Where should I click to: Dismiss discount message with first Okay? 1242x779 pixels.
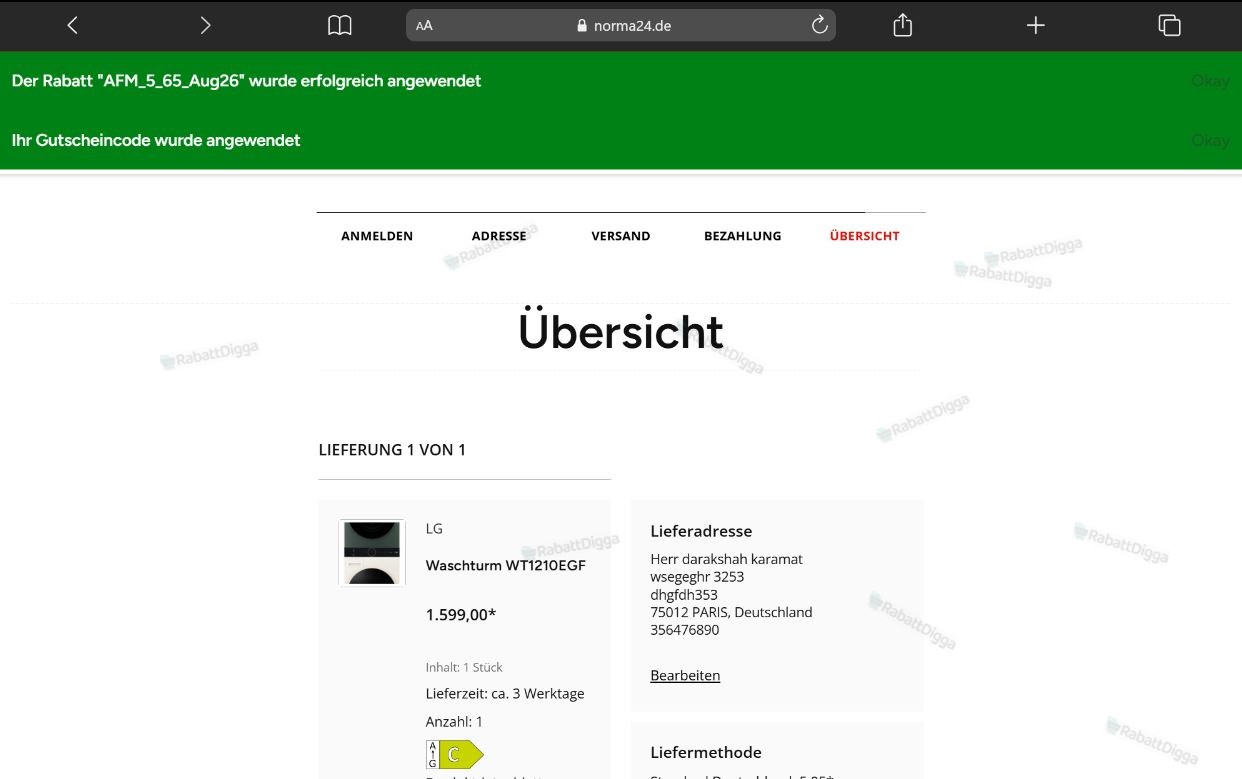click(x=1210, y=81)
